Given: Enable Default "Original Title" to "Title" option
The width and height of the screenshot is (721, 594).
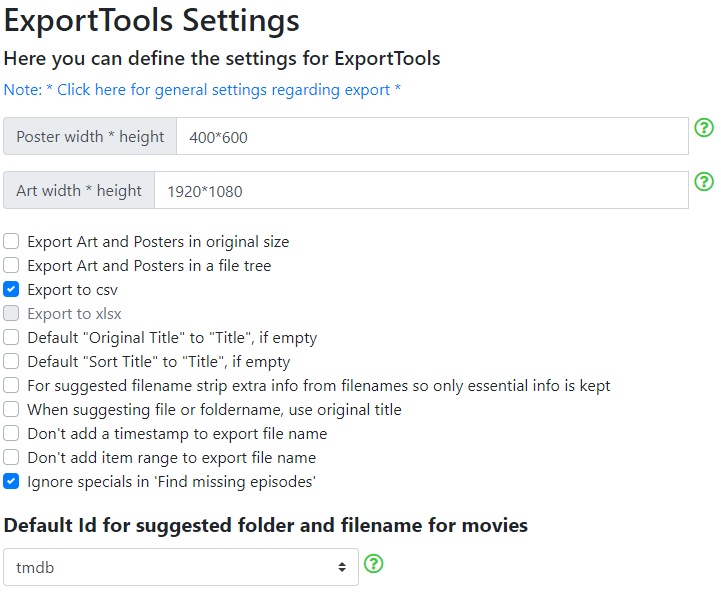Looking at the screenshot, I should coord(11,337).
